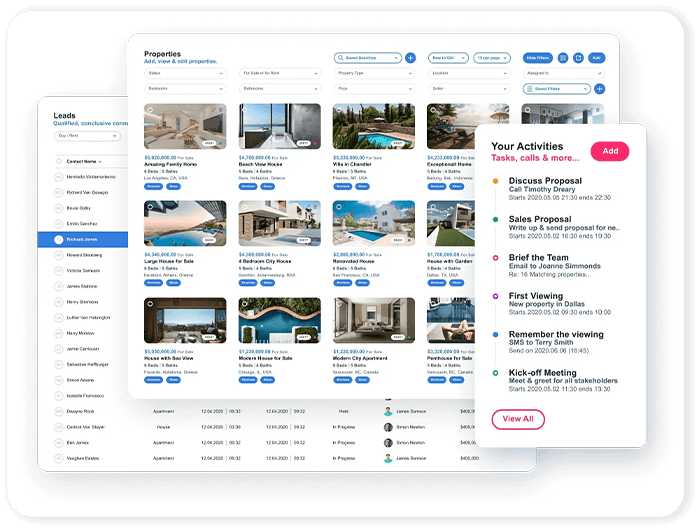This screenshot has height=530, width=700.
Task: Open the House with Sea View photo
Action: pyautogui.click(x=185, y=321)
